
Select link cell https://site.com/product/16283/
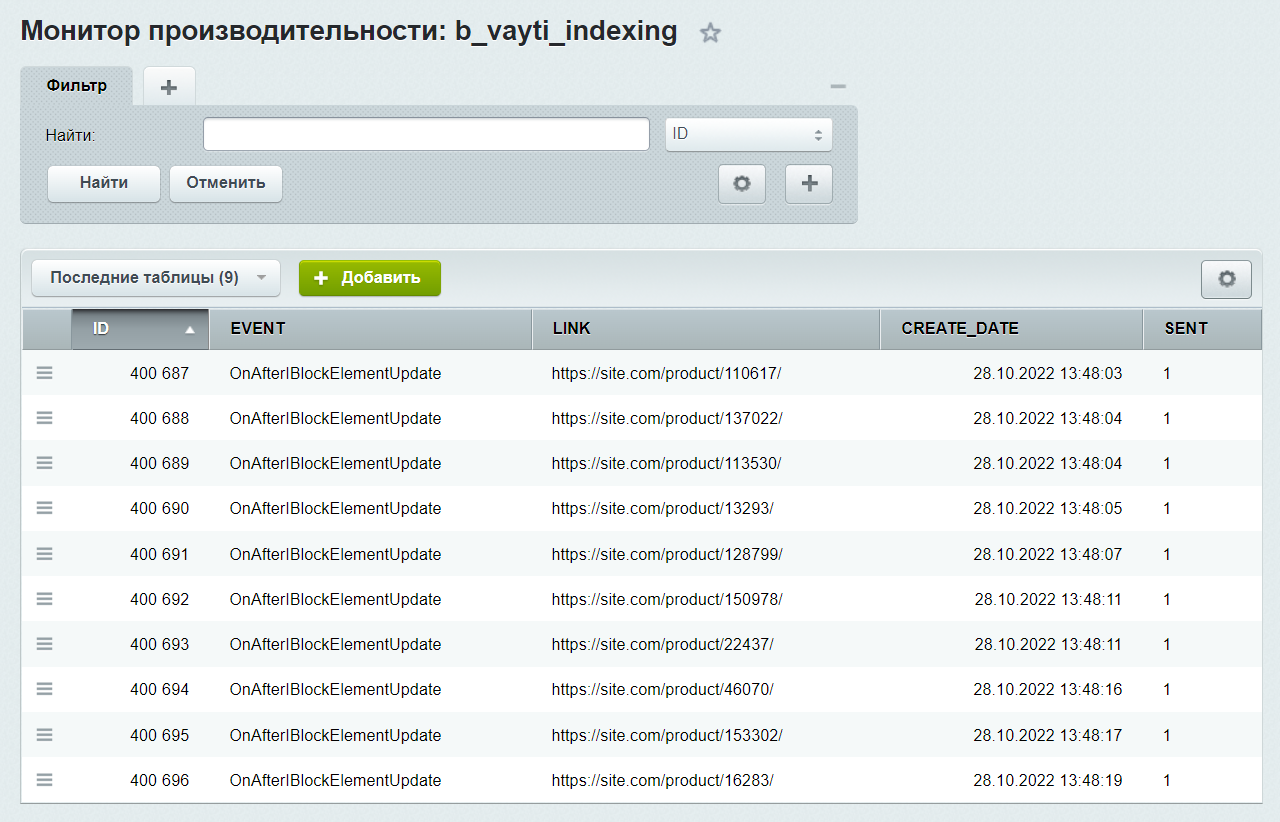pos(662,780)
